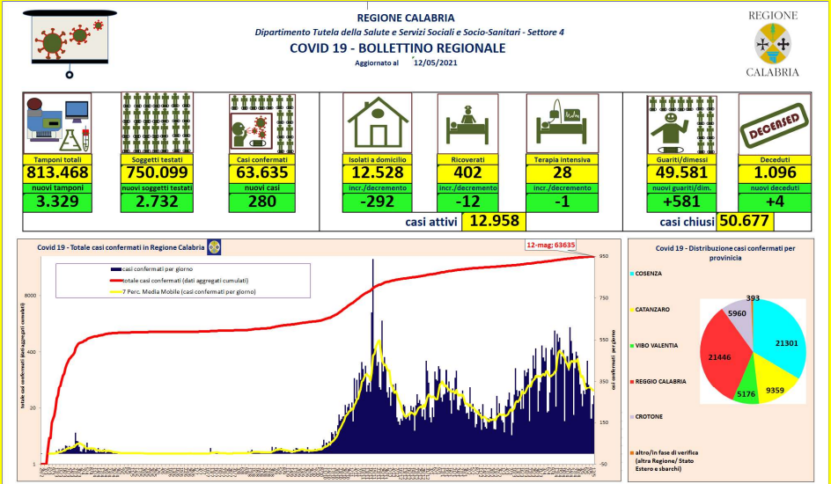Select the Isolati a domicilio house icon
The image size is (831, 484).
point(377,124)
